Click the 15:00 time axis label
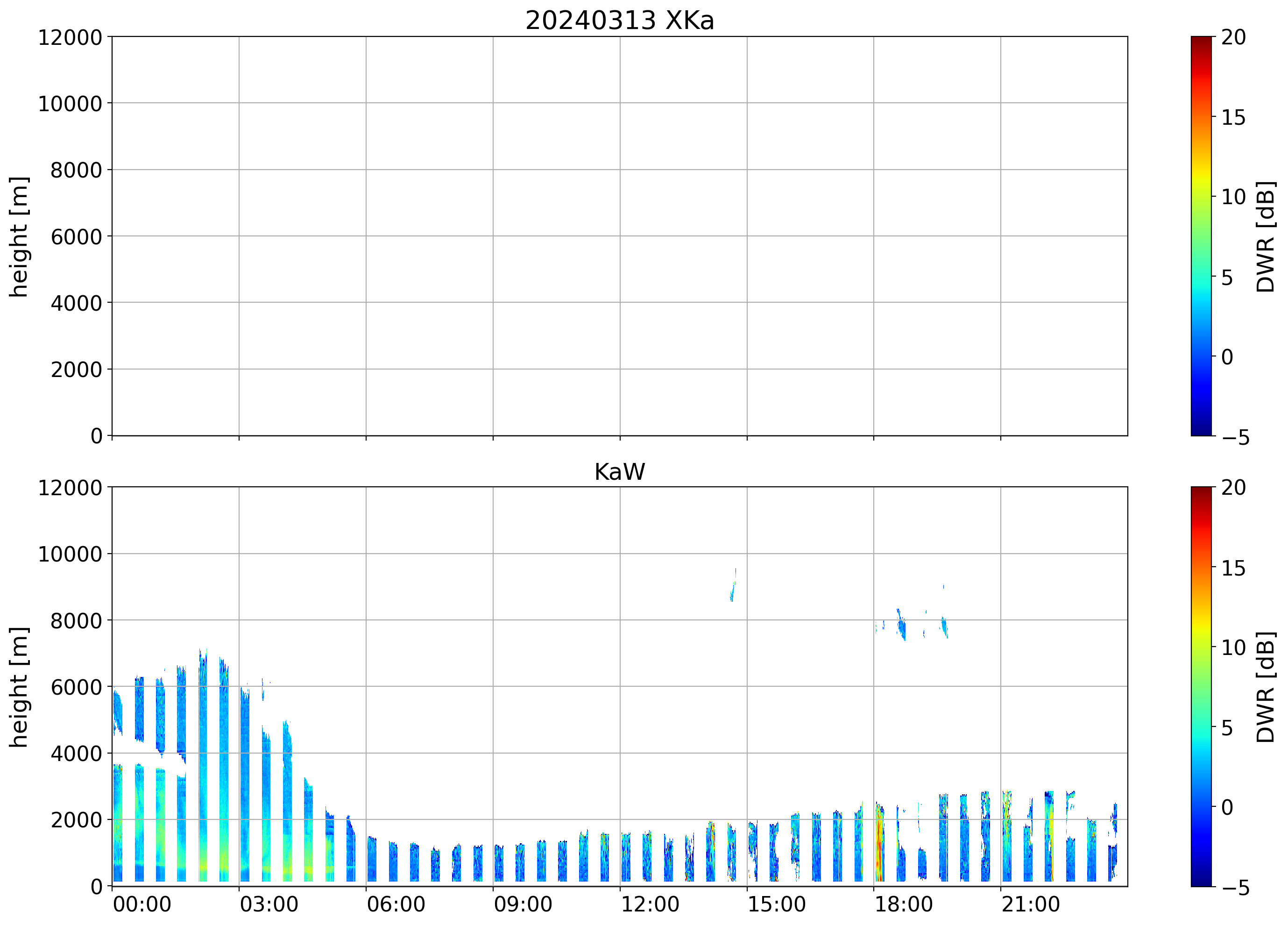1288x925 pixels. 776,904
